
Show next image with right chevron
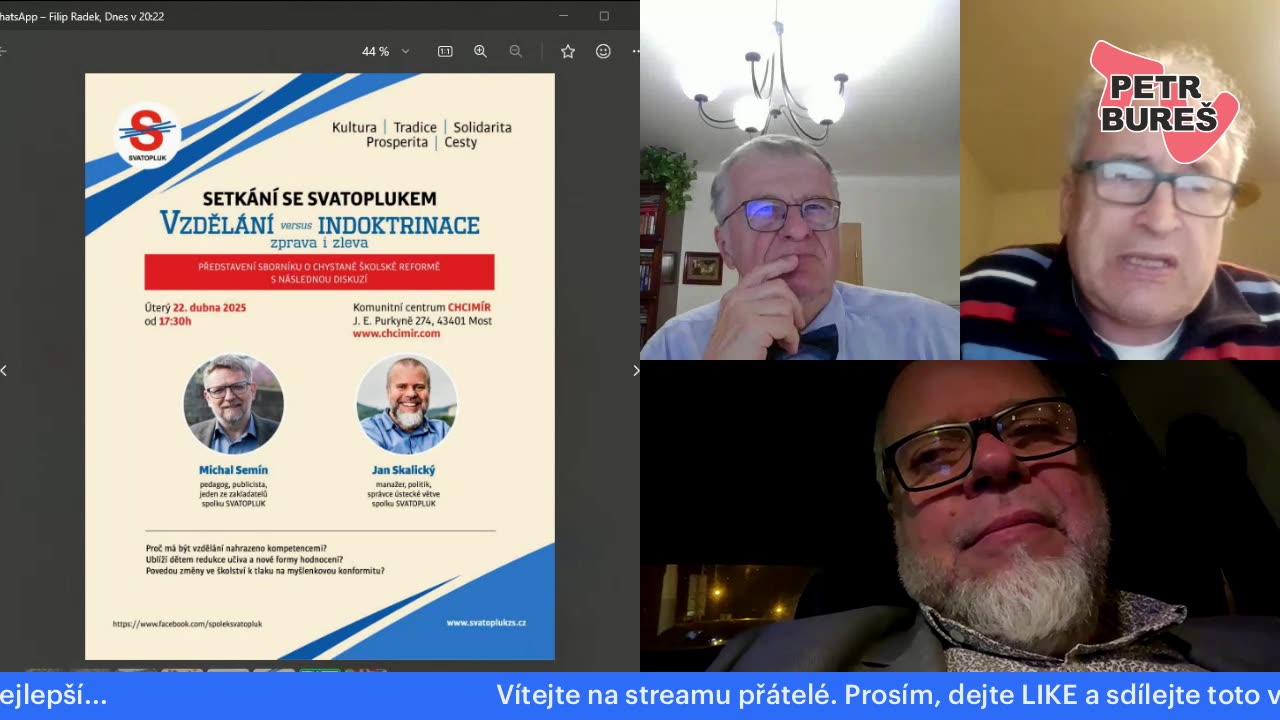635,370
